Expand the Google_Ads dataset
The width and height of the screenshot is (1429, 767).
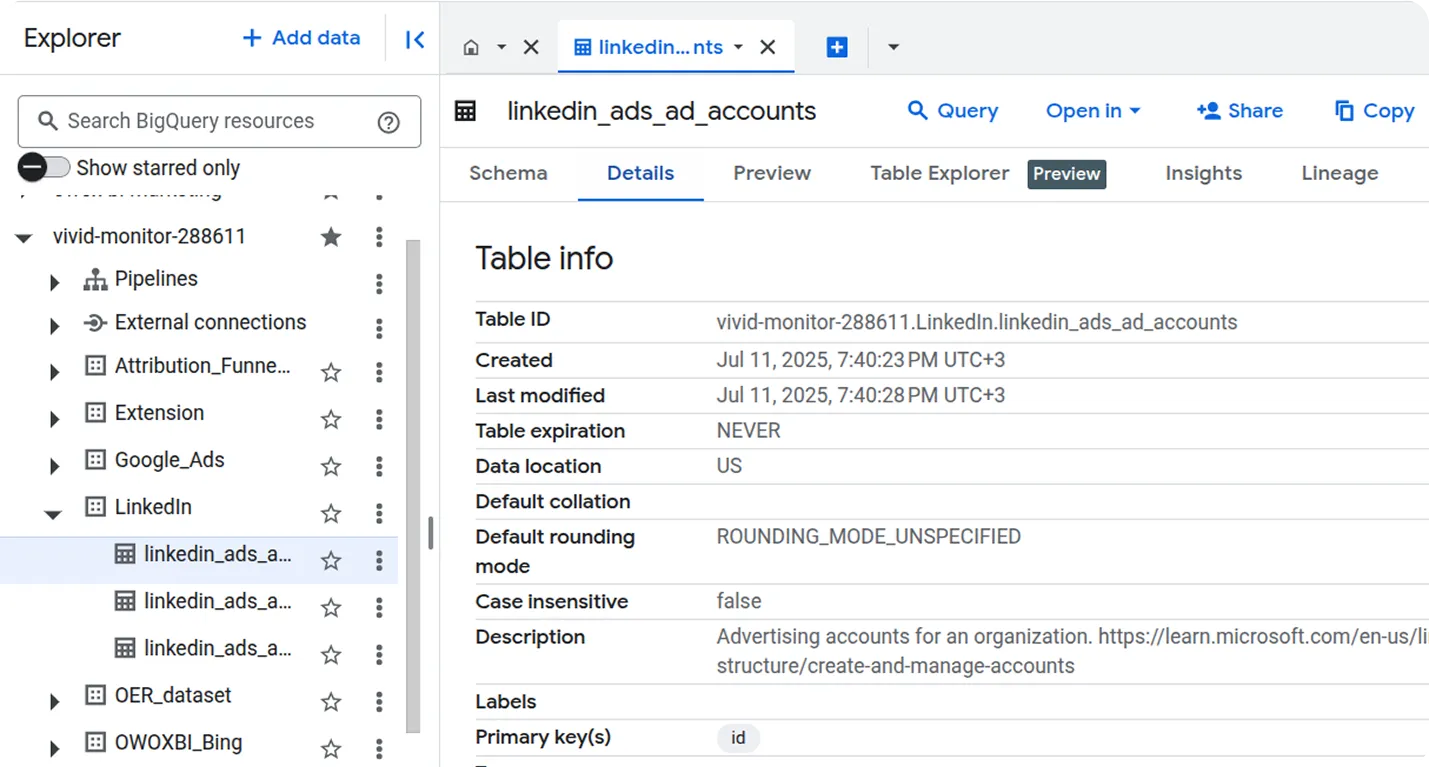click(55, 466)
